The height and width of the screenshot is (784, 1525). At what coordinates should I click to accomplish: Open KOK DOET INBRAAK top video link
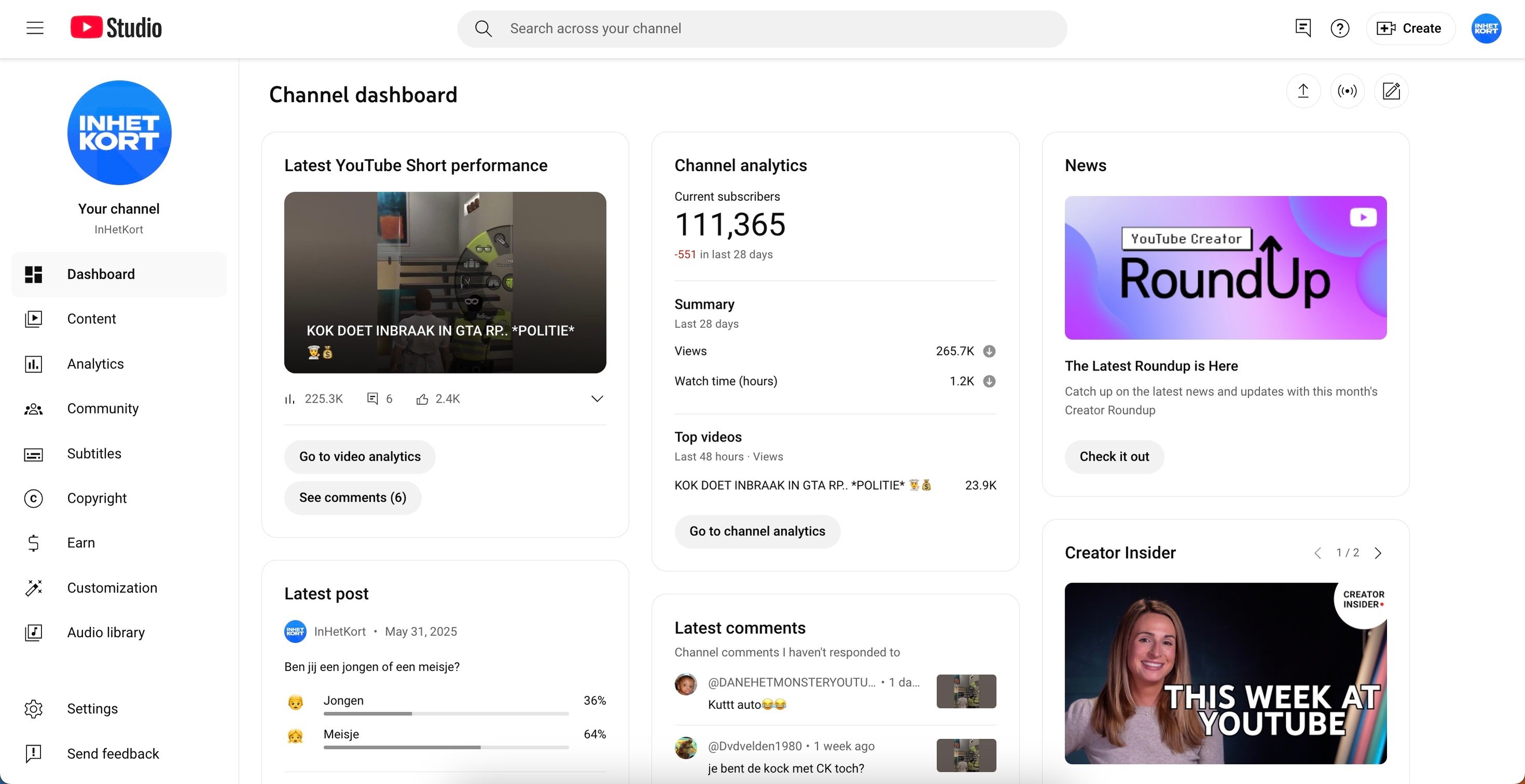click(x=802, y=485)
